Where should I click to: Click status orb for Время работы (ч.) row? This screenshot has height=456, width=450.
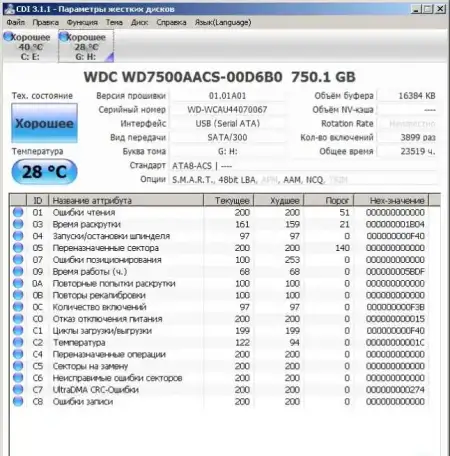click(18, 271)
